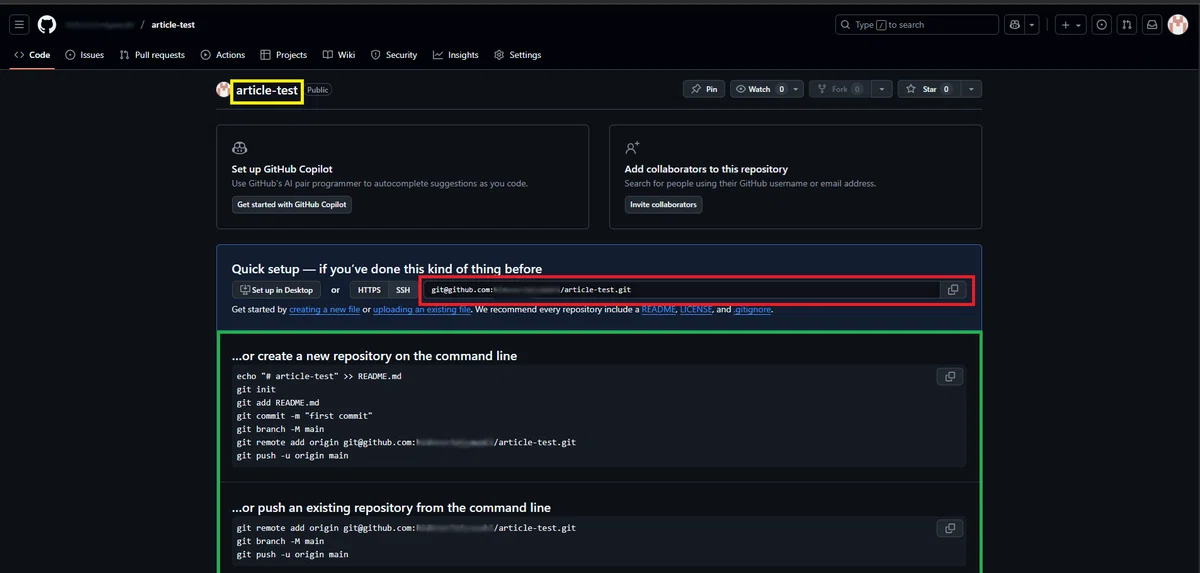This screenshot has height=573, width=1200.
Task: Click the owner avatar beside repository title
Action: (x=223, y=90)
